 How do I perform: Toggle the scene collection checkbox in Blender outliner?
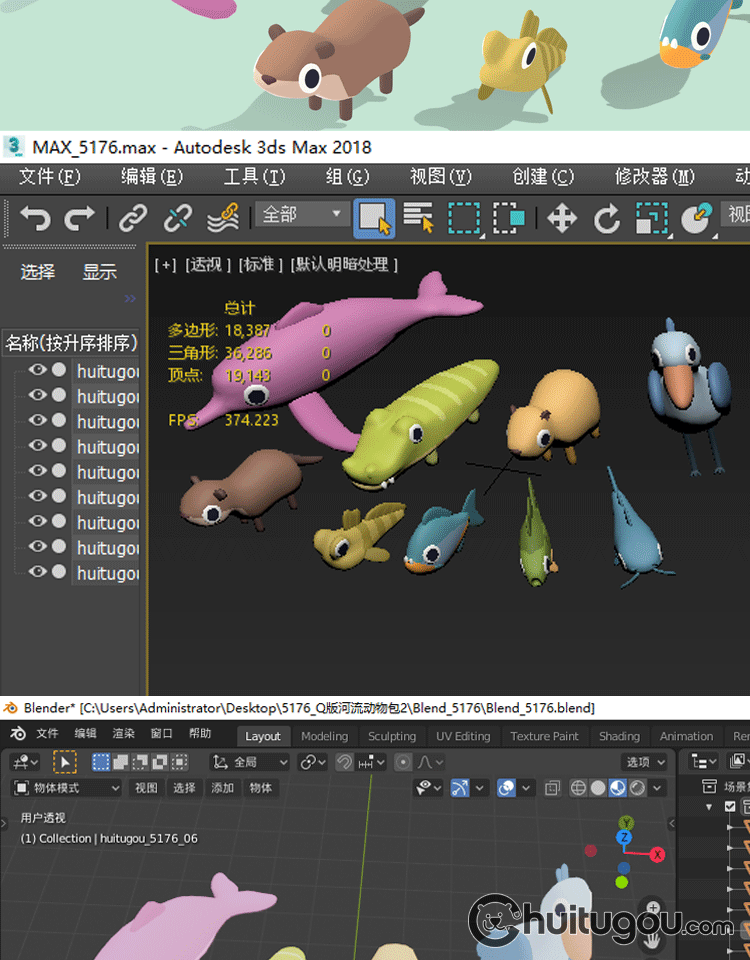pos(730,807)
